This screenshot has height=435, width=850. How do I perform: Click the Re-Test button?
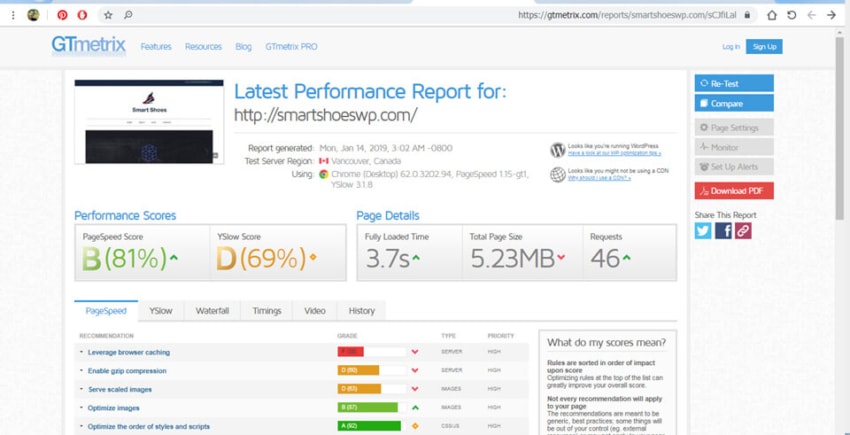pyautogui.click(x=734, y=84)
